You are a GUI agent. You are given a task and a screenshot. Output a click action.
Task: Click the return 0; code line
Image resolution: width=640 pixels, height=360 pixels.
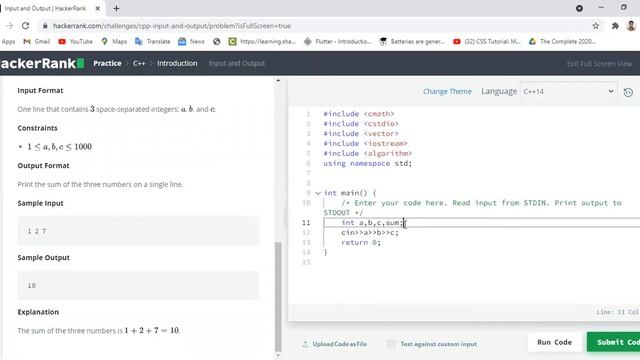click(361, 242)
